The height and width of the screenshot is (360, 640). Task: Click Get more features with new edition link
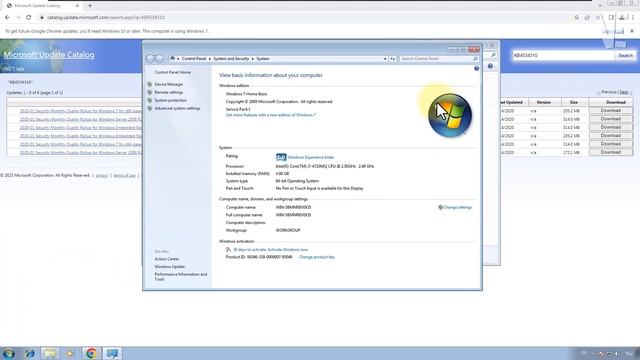point(271,115)
